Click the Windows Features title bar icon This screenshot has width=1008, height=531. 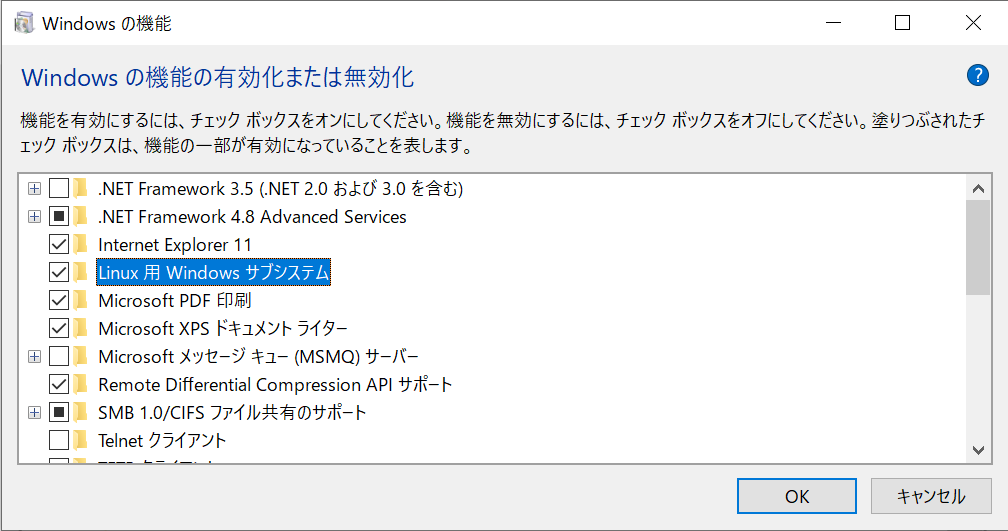24,23
